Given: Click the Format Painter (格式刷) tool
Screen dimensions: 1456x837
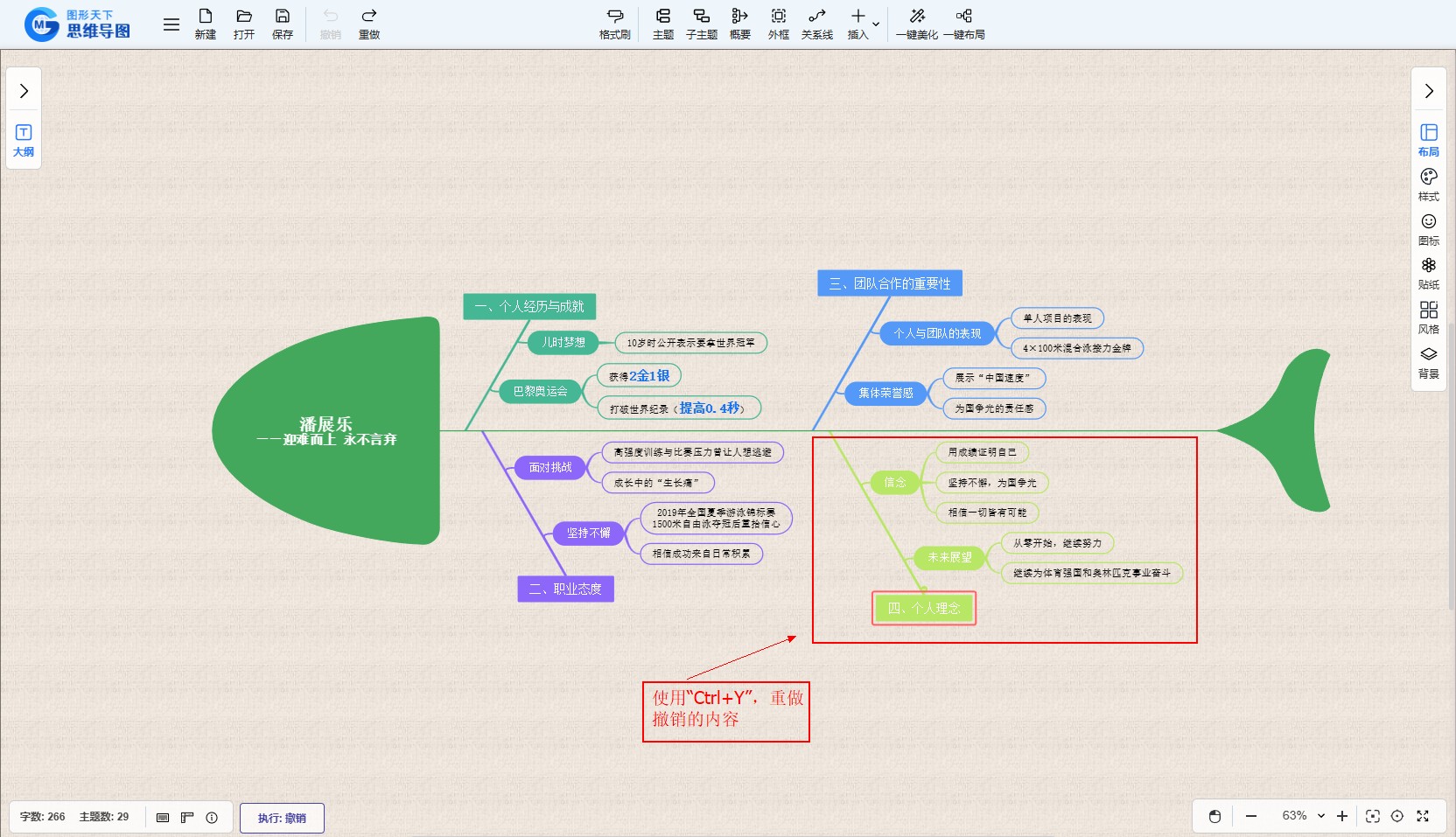Looking at the screenshot, I should pos(614,24).
